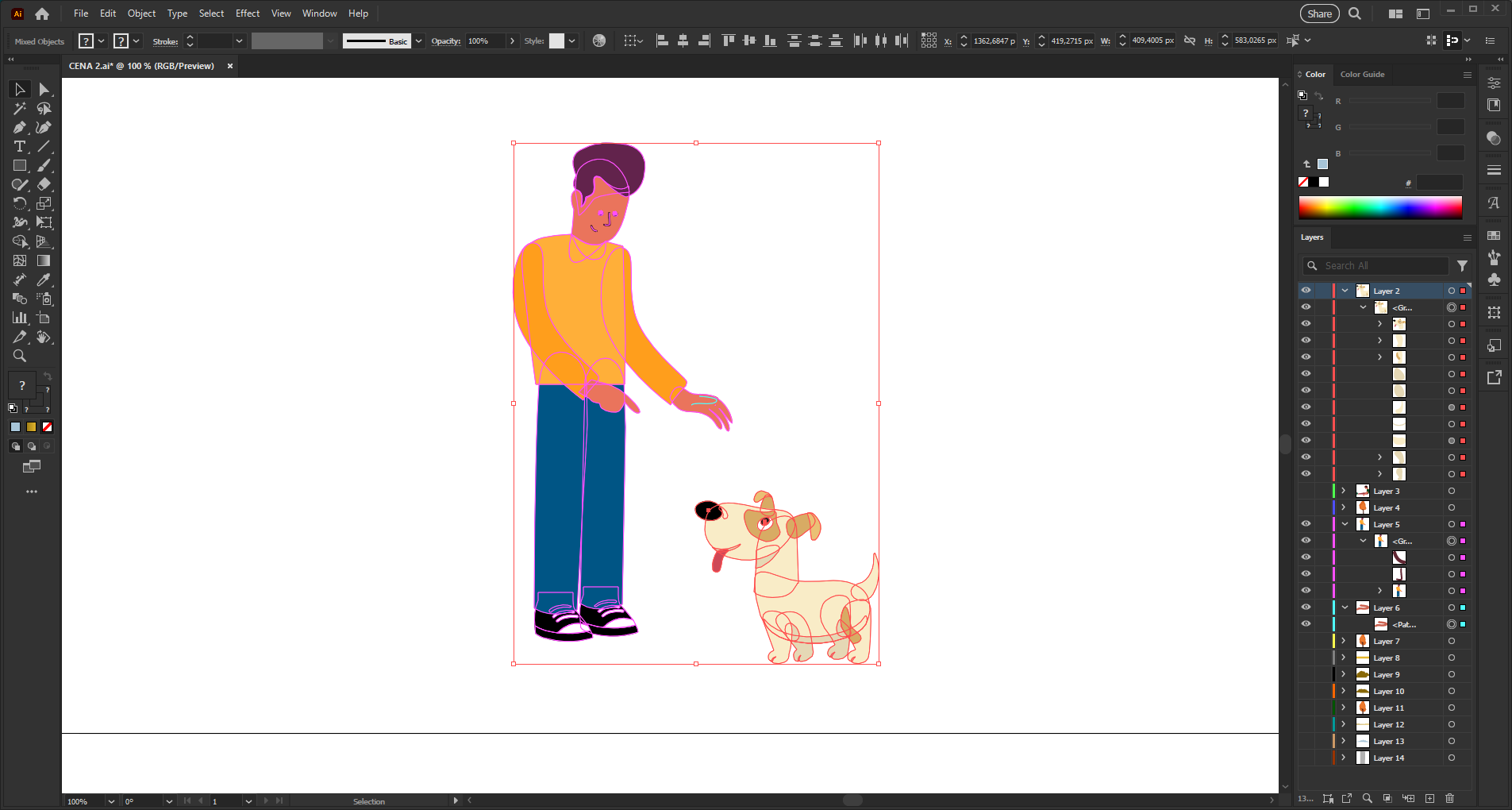The width and height of the screenshot is (1512, 810).
Task: Pick the Eraser tool
Action: [44, 185]
